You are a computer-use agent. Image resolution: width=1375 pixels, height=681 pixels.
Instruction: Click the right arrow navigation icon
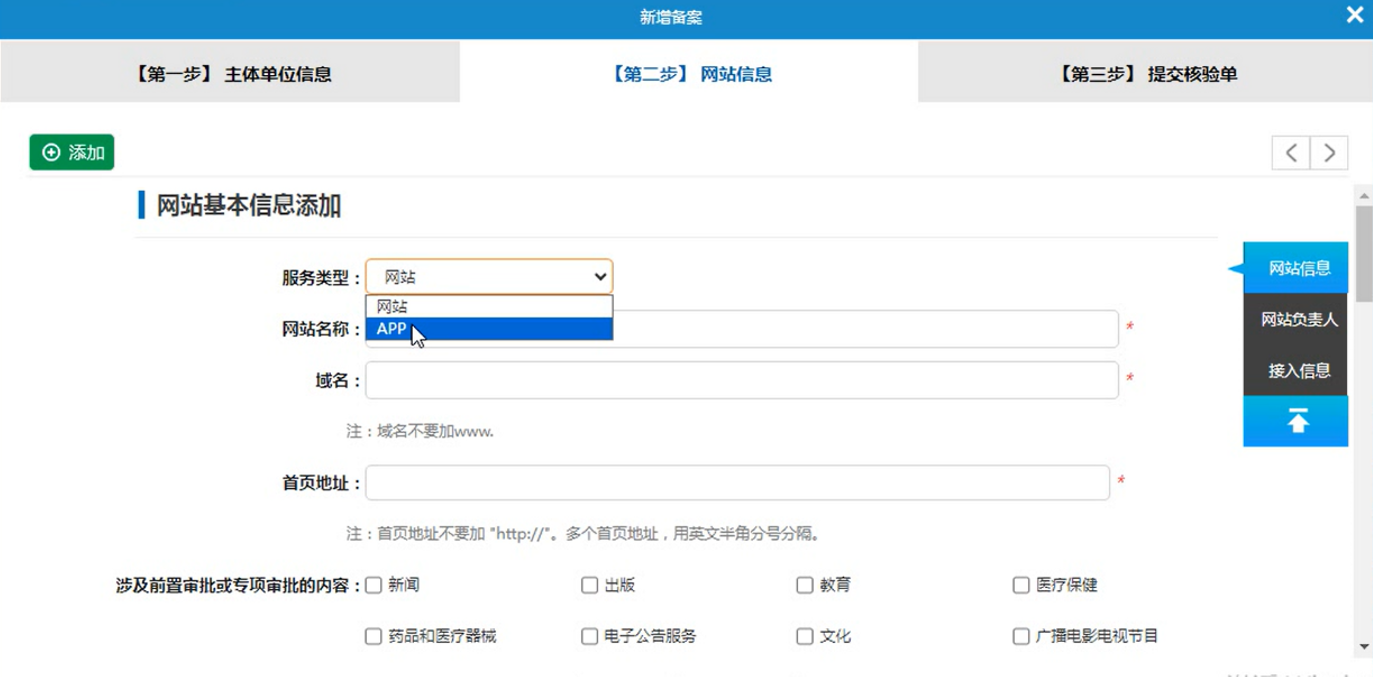tap(1329, 152)
